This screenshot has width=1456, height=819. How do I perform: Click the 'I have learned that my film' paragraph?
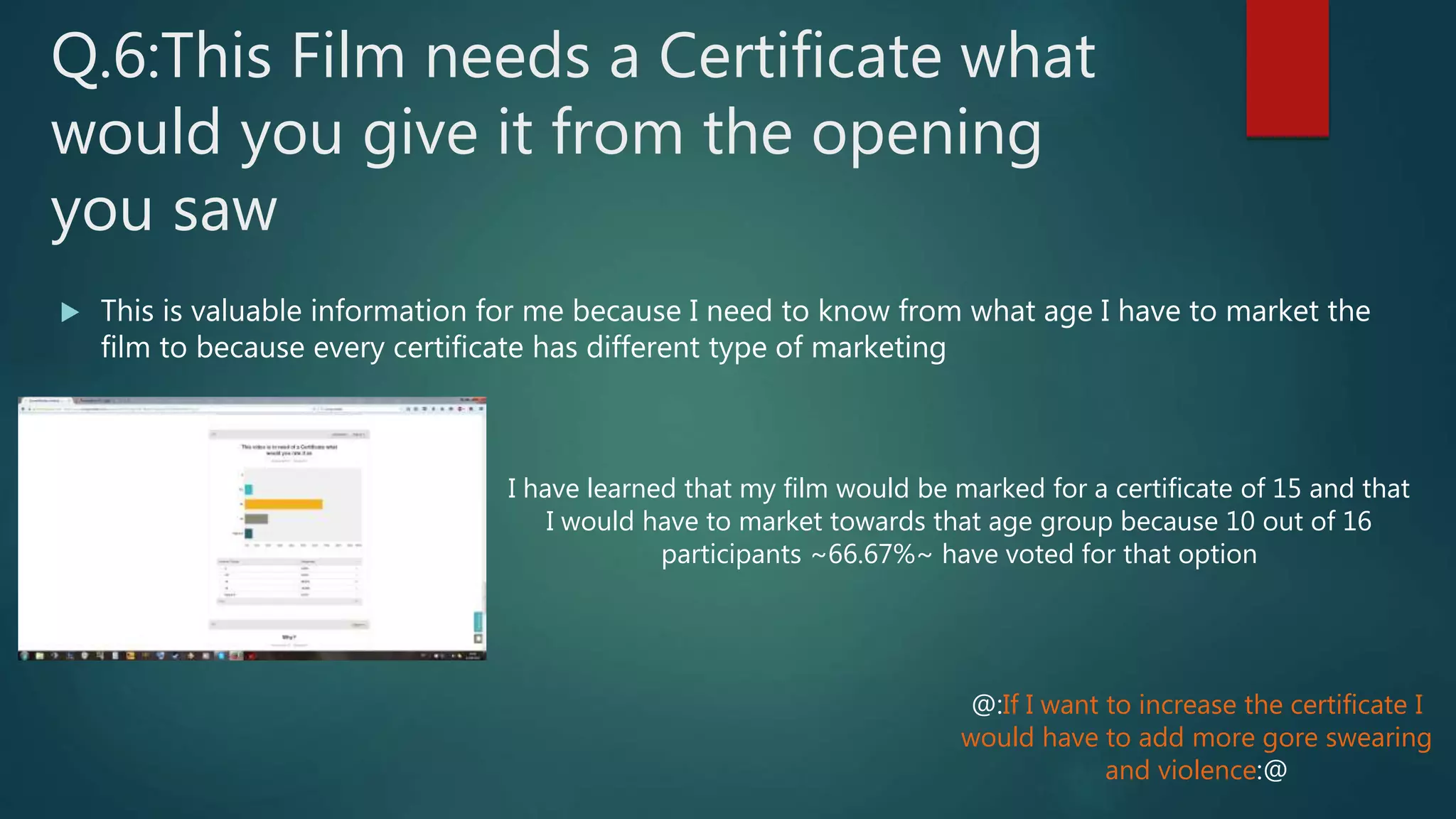click(x=958, y=521)
